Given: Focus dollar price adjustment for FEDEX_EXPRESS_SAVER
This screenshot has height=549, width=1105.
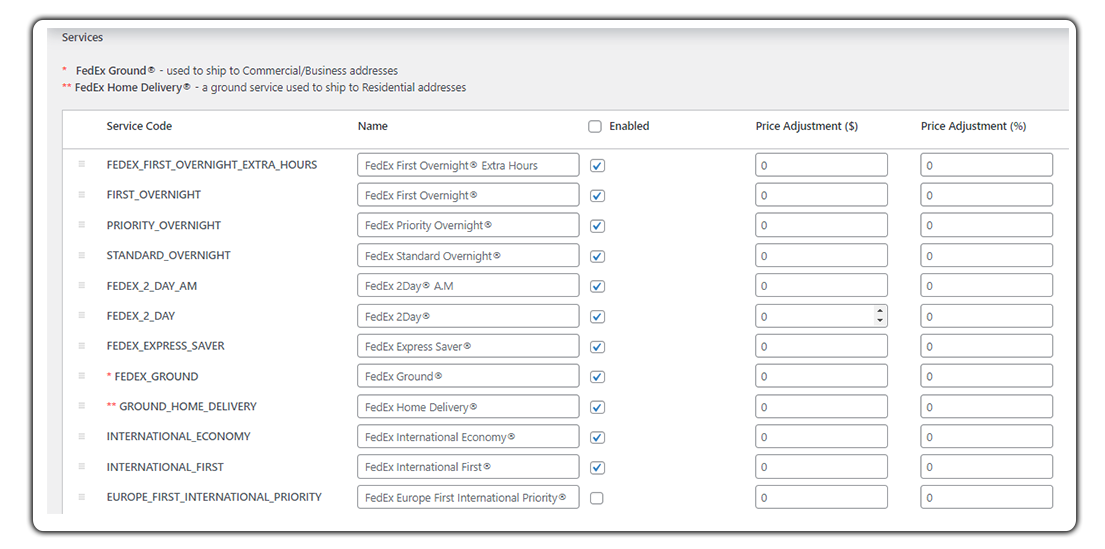Looking at the screenshot, I should coord(821,346).
